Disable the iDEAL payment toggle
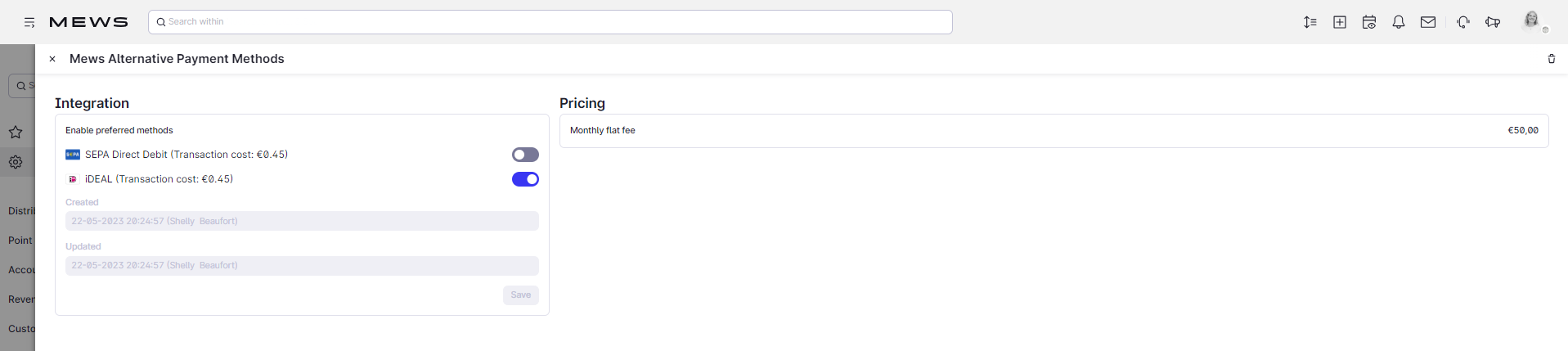Image resolution: width=1568 pixels, height=351 pixels. [x=525, y=179]
